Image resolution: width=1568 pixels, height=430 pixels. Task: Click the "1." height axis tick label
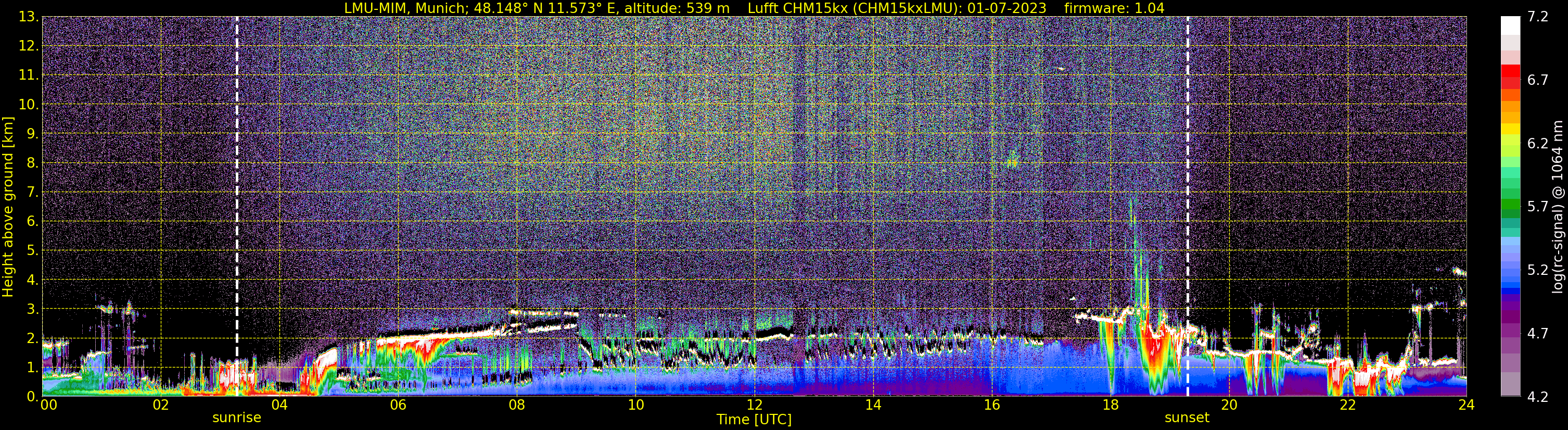click(33, 368)
